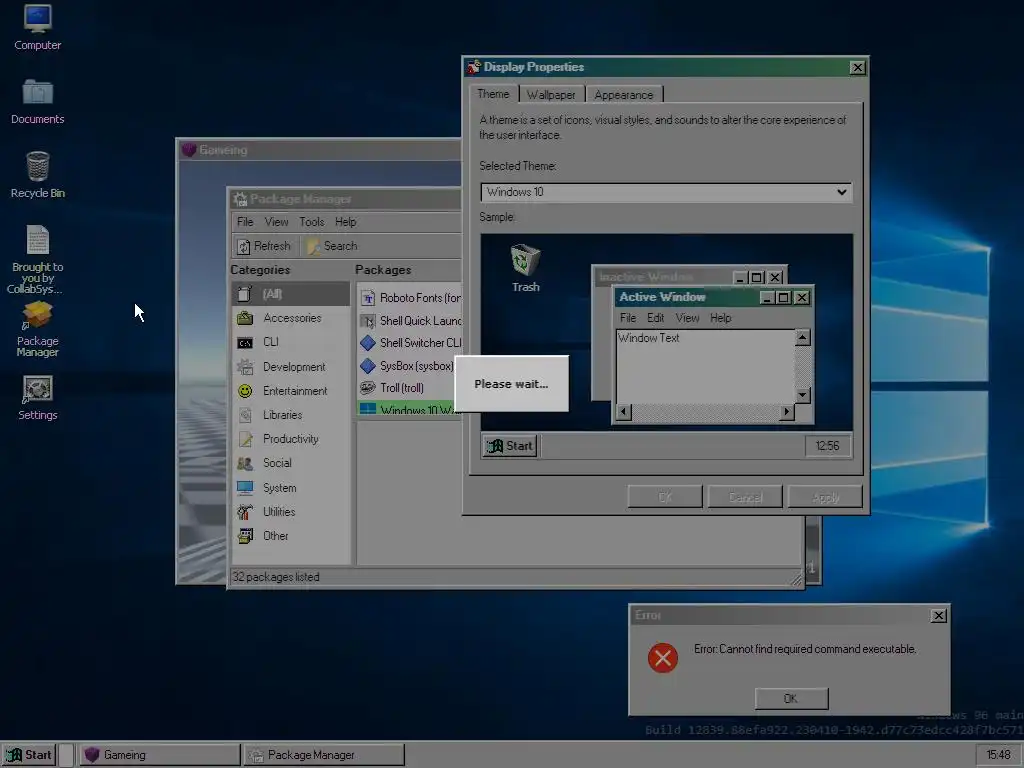Open the Tools menu in Package Manager

[x=312, y=222]
